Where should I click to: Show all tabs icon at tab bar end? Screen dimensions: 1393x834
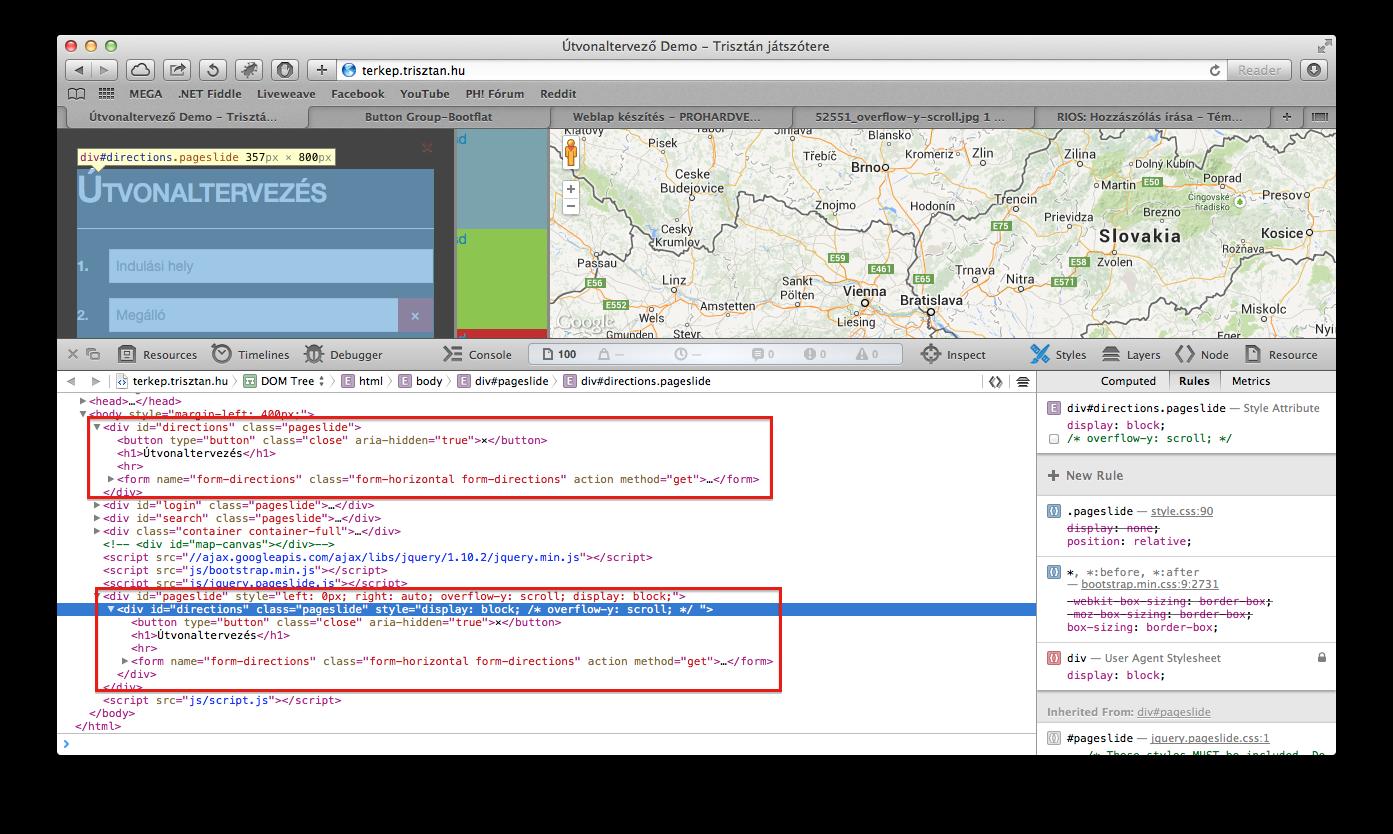coord(1319,117)
